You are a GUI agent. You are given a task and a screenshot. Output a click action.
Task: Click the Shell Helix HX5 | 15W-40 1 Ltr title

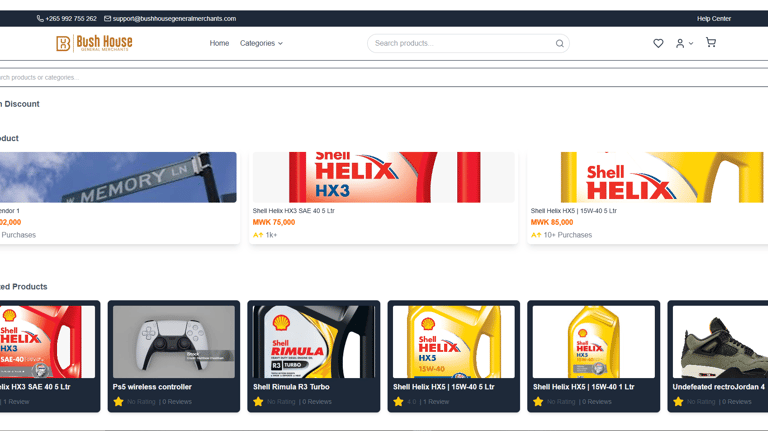[x=584, y=387]
